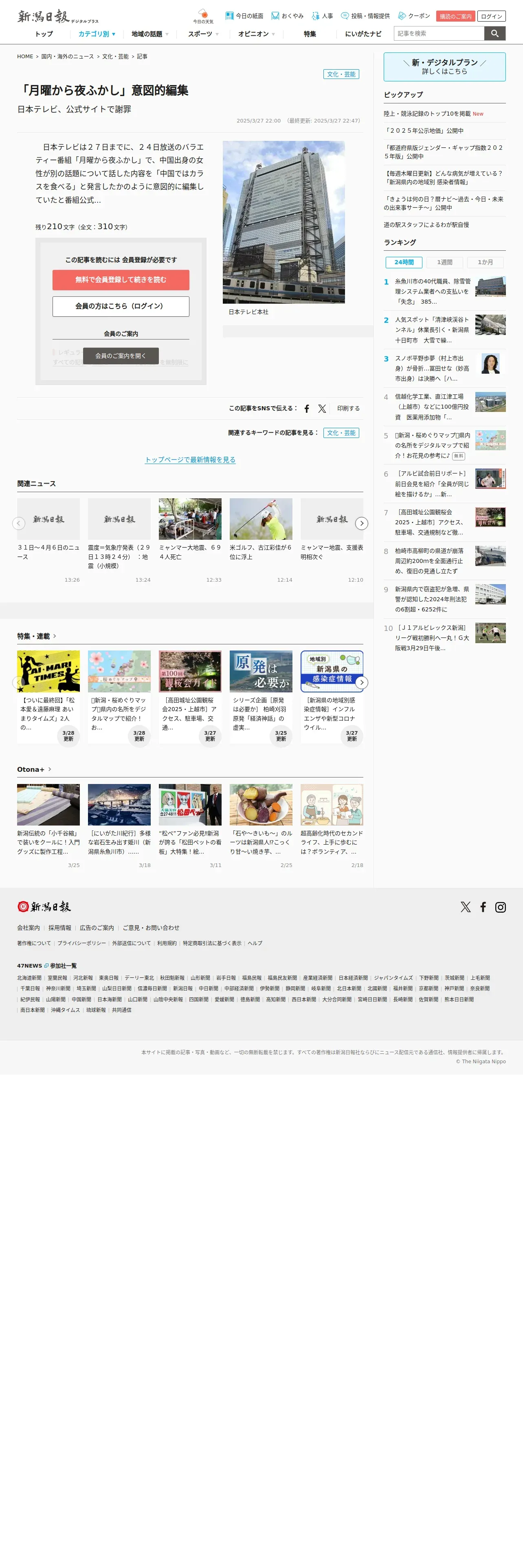
Task: Open 米ゴルフ golfer photo thumbnail
Action: (x=261, y=519)
